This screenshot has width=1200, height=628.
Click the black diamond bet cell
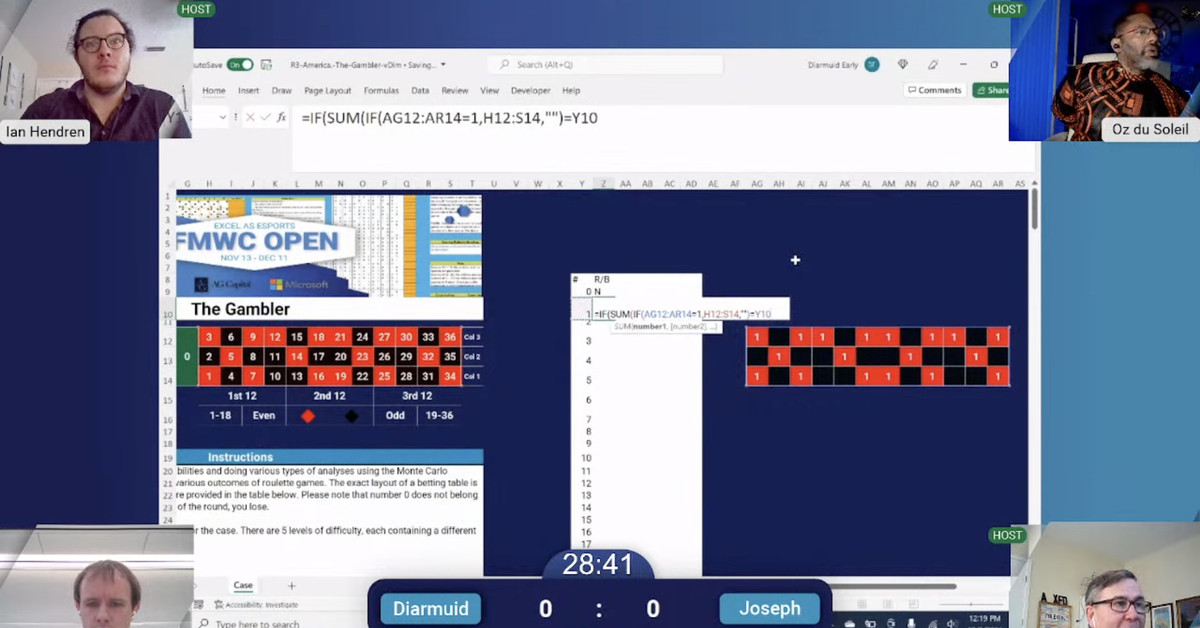(x=352, y=415)
